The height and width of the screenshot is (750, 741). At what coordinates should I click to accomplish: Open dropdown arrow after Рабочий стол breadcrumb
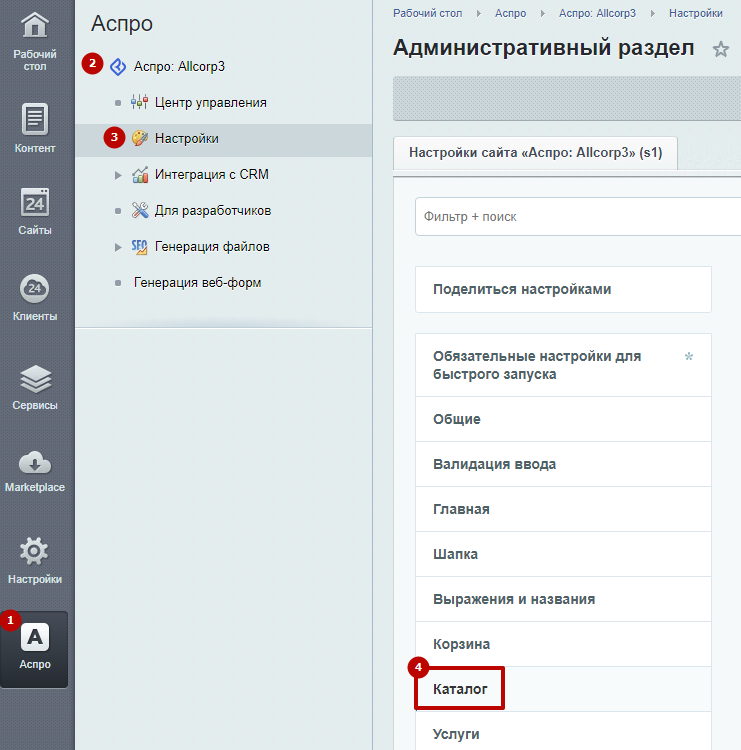(x=479, y=13)
